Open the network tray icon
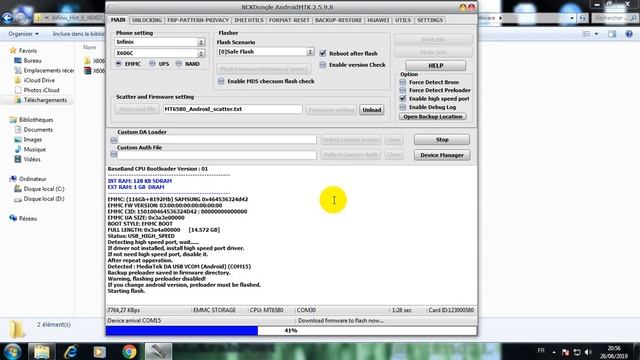 pos(577,352)
